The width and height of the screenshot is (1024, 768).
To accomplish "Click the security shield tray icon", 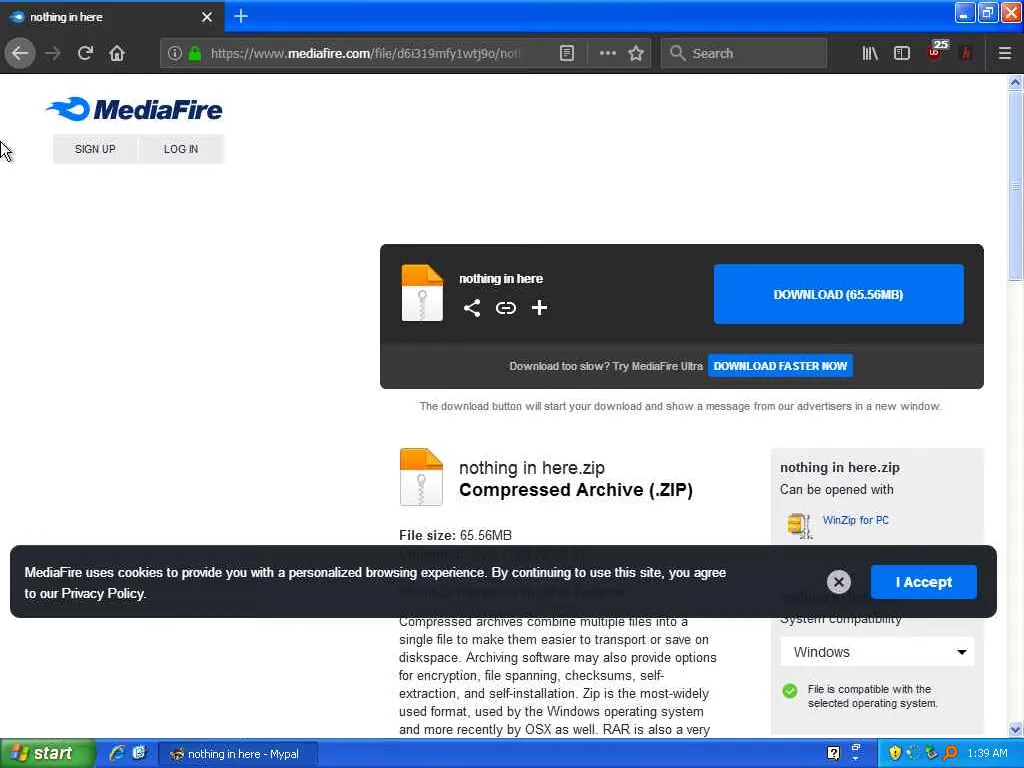I will point(895,753).
